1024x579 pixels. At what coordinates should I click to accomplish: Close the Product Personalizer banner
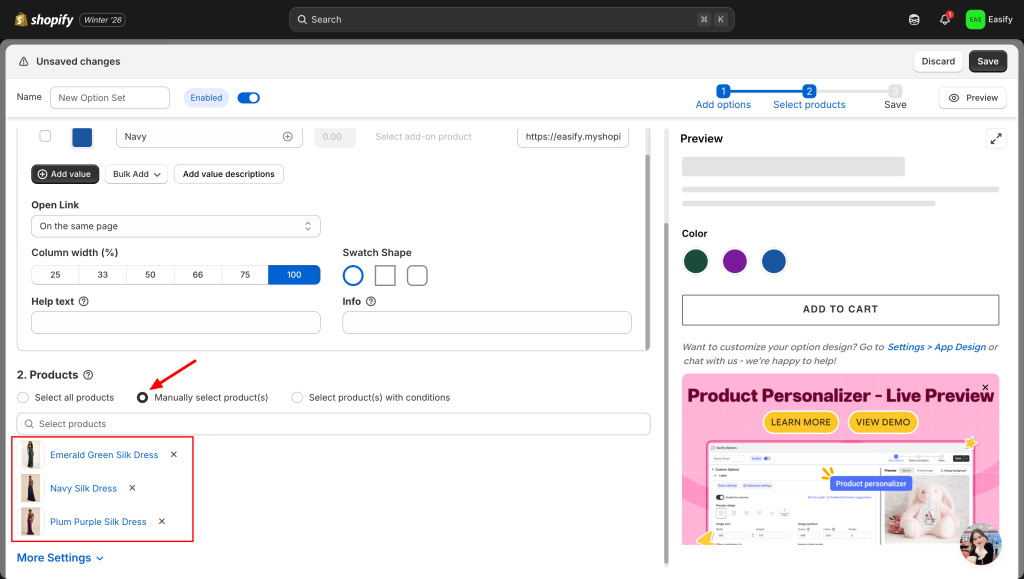point(985,387)
